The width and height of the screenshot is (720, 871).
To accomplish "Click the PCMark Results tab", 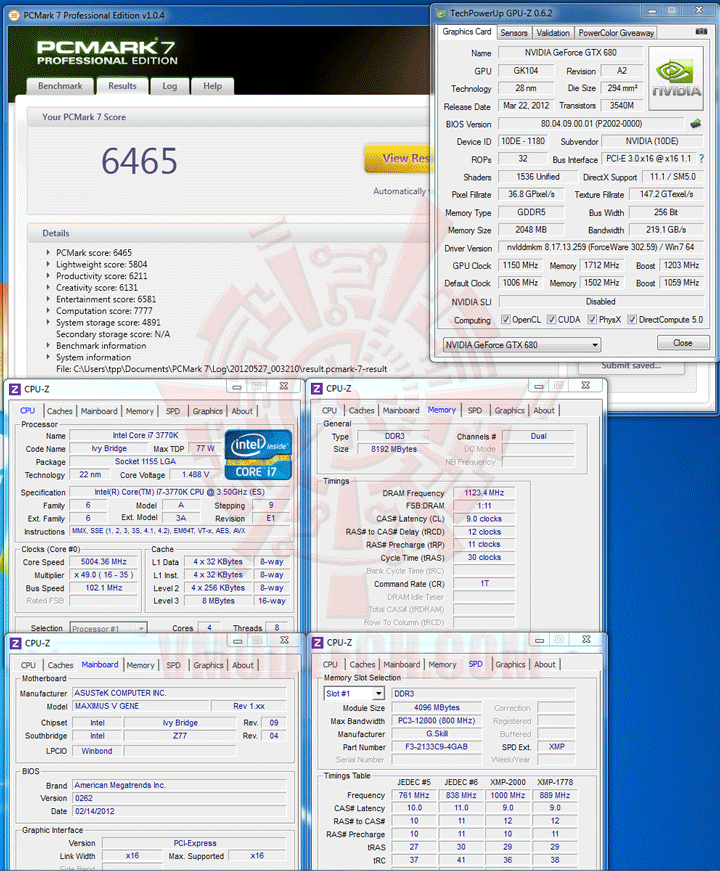I will pyautogui.click(x=122, y=86).
